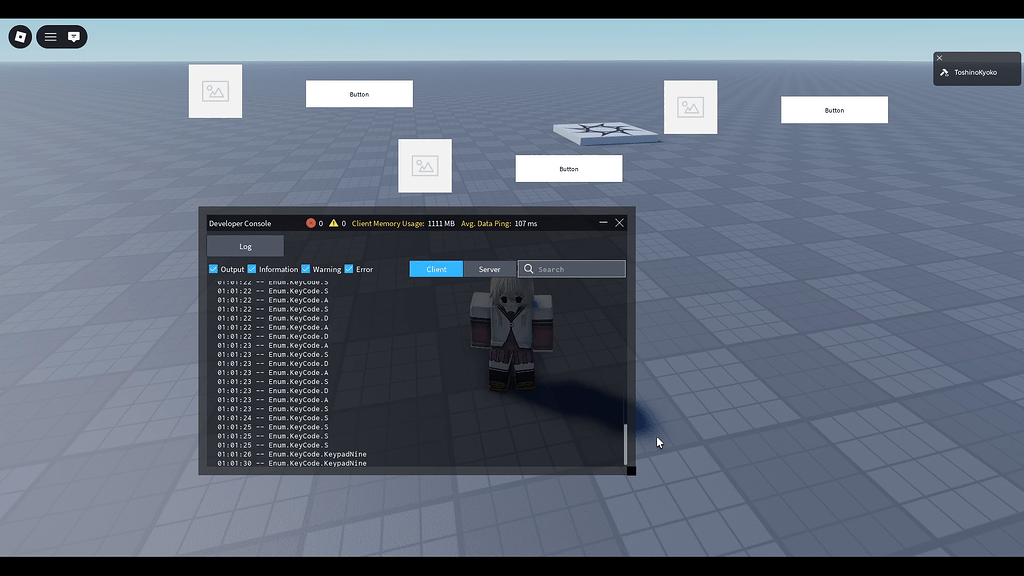Screen dimensions: 1024x576
Task: Toggle the chat bubble icon
Action: coord(74,37)
